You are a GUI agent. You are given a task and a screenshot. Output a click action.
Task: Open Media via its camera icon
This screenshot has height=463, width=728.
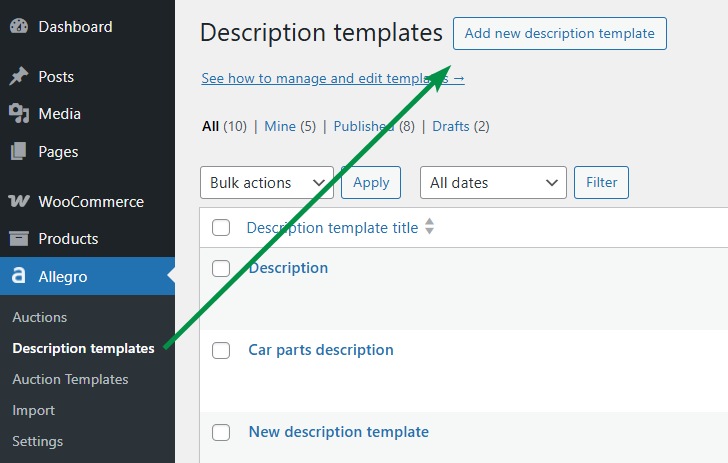tap(19, 113)
